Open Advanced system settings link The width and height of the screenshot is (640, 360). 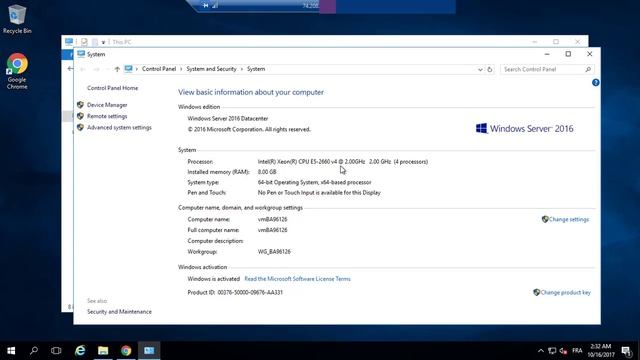[x=119, y=128]
